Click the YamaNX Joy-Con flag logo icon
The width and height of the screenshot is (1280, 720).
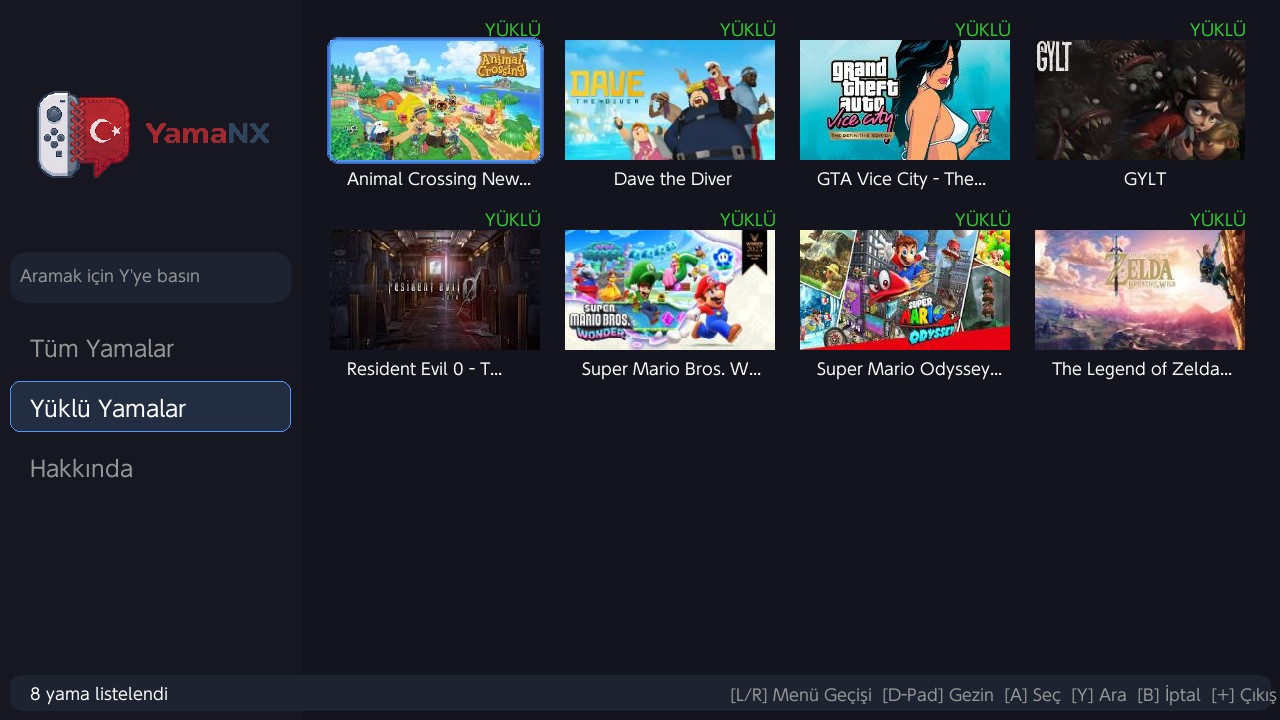(84, 134)
